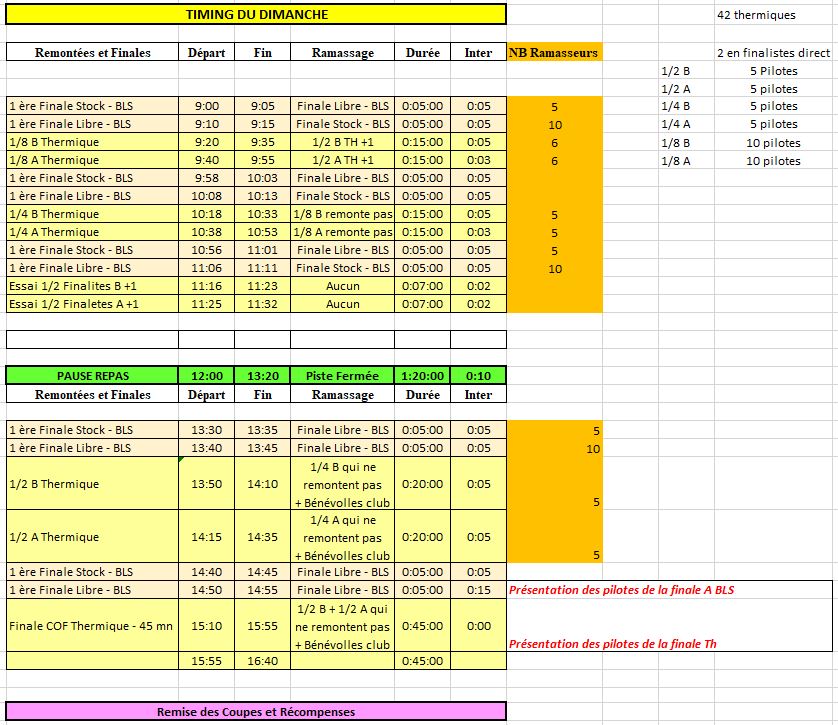Click 'Présentation des pilotes de la finale Th'
The image size is (838, 725).
pos(612,644)
